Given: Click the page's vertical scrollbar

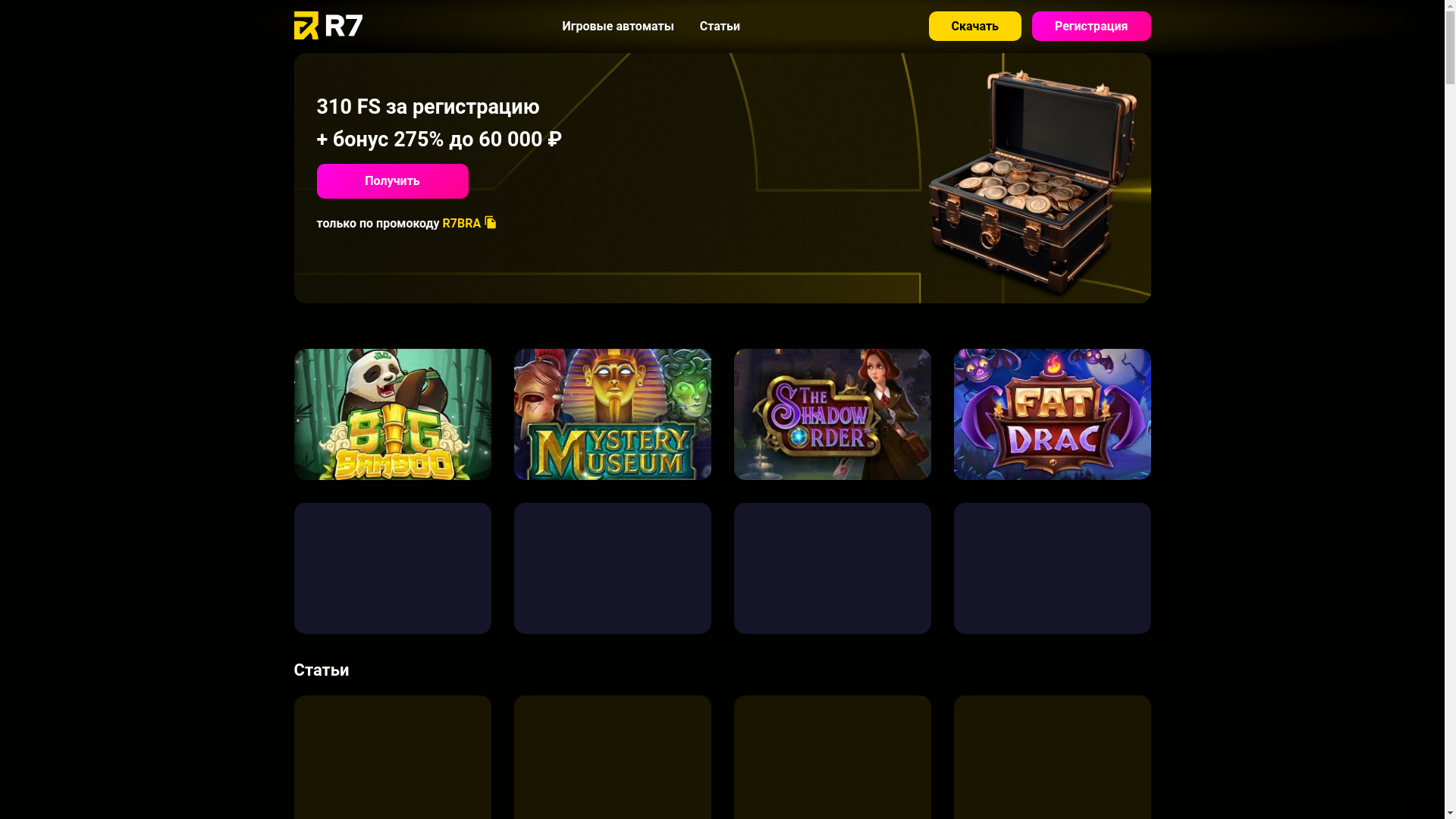Looking at the screenshot, I should tap(1450, 409).
